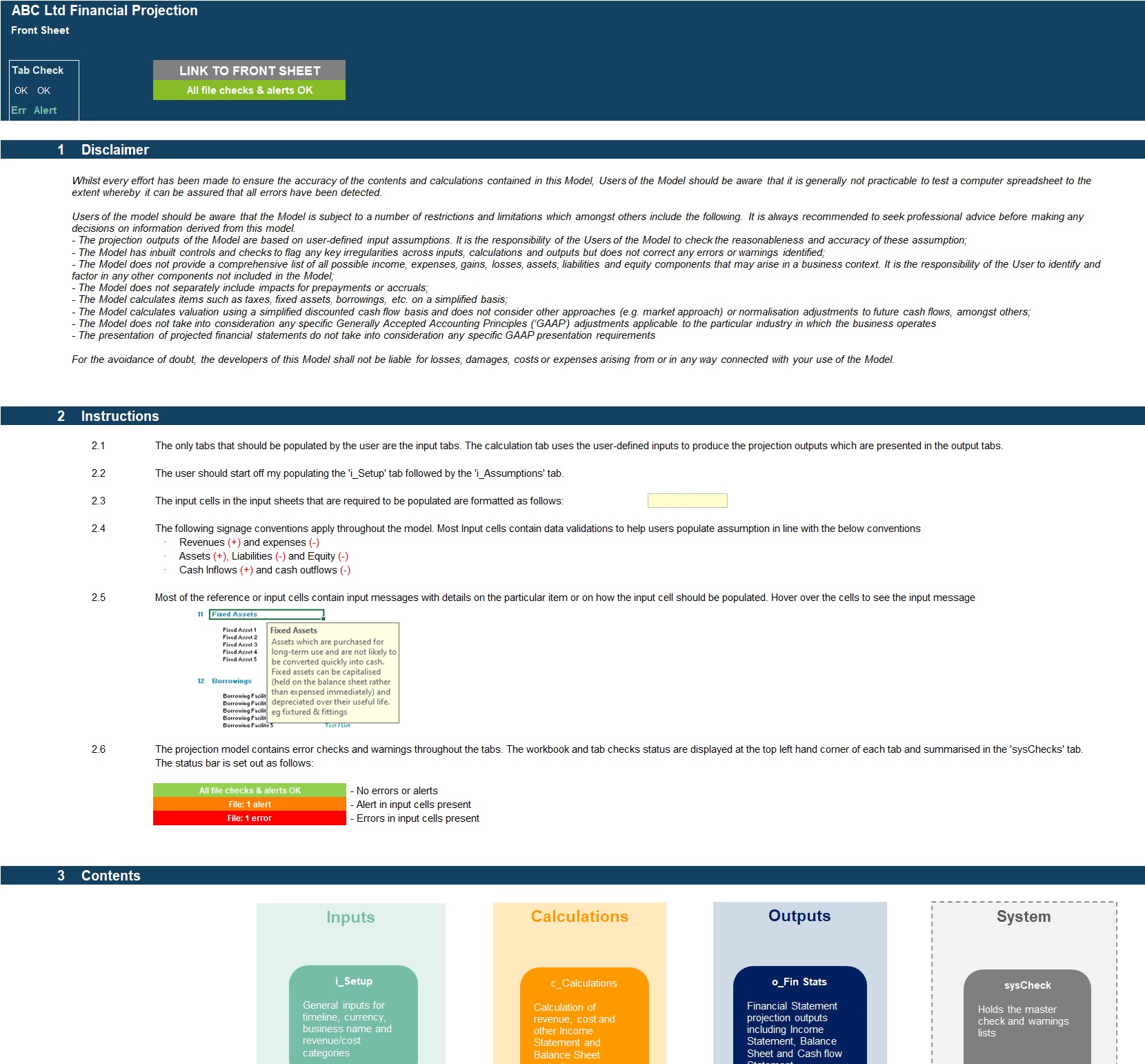Click the System group heading
This screenshot has width=1145, height=1064.
(x=1024, y=916)
